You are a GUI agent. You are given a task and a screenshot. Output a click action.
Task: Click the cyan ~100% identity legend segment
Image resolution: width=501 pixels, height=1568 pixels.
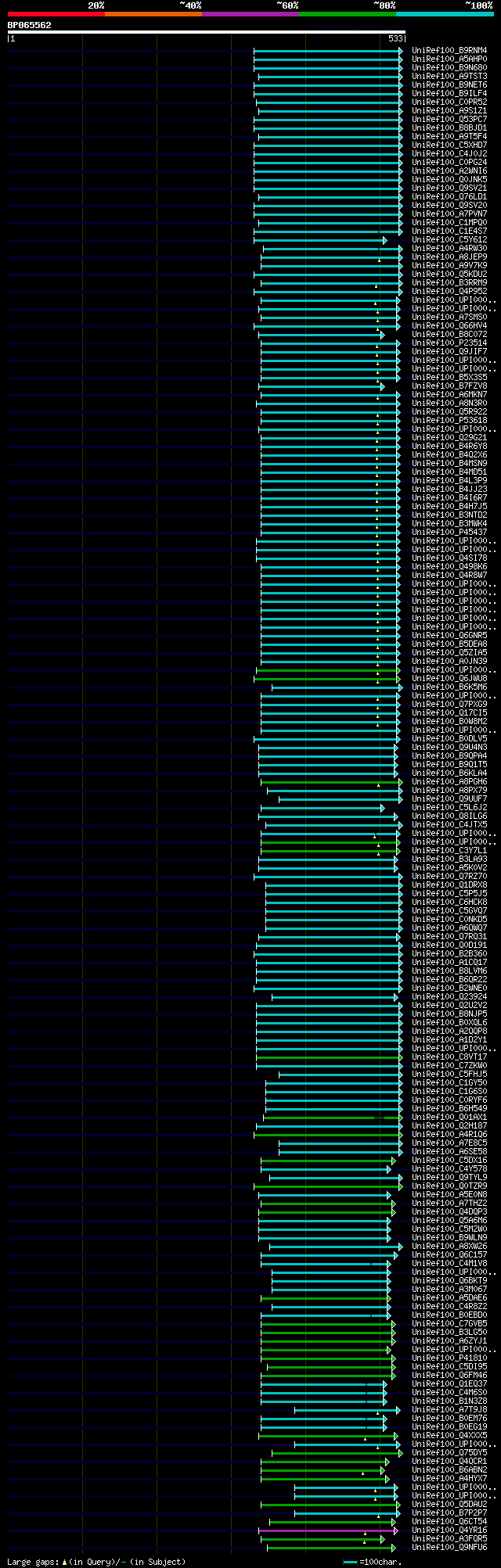445,14
